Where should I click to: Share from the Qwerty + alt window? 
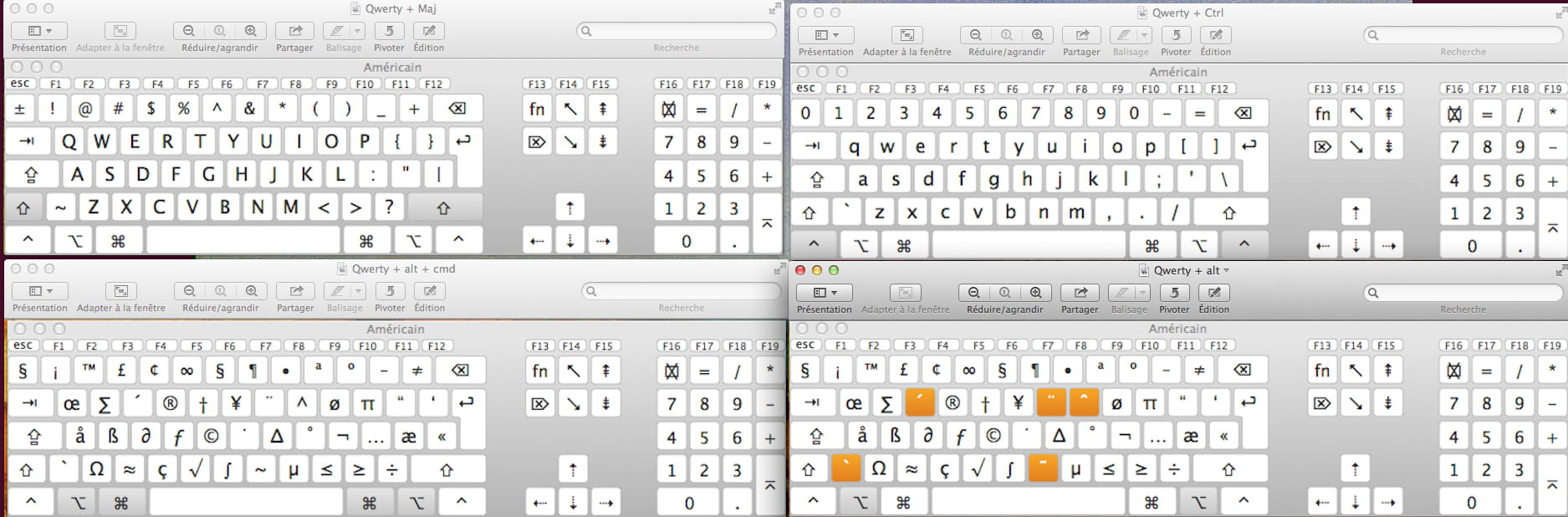coord(1080,293)
